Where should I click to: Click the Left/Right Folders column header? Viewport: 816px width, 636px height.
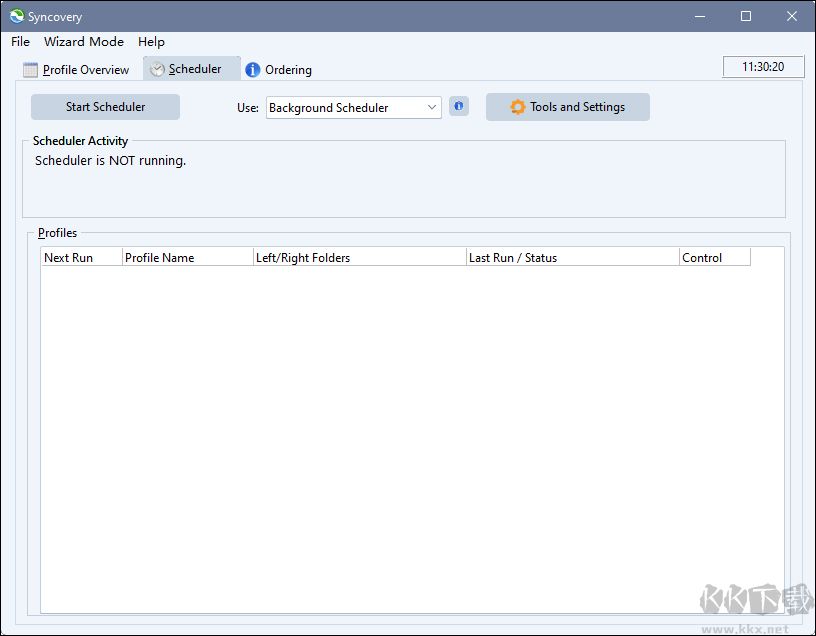click(x=359, y=258)
